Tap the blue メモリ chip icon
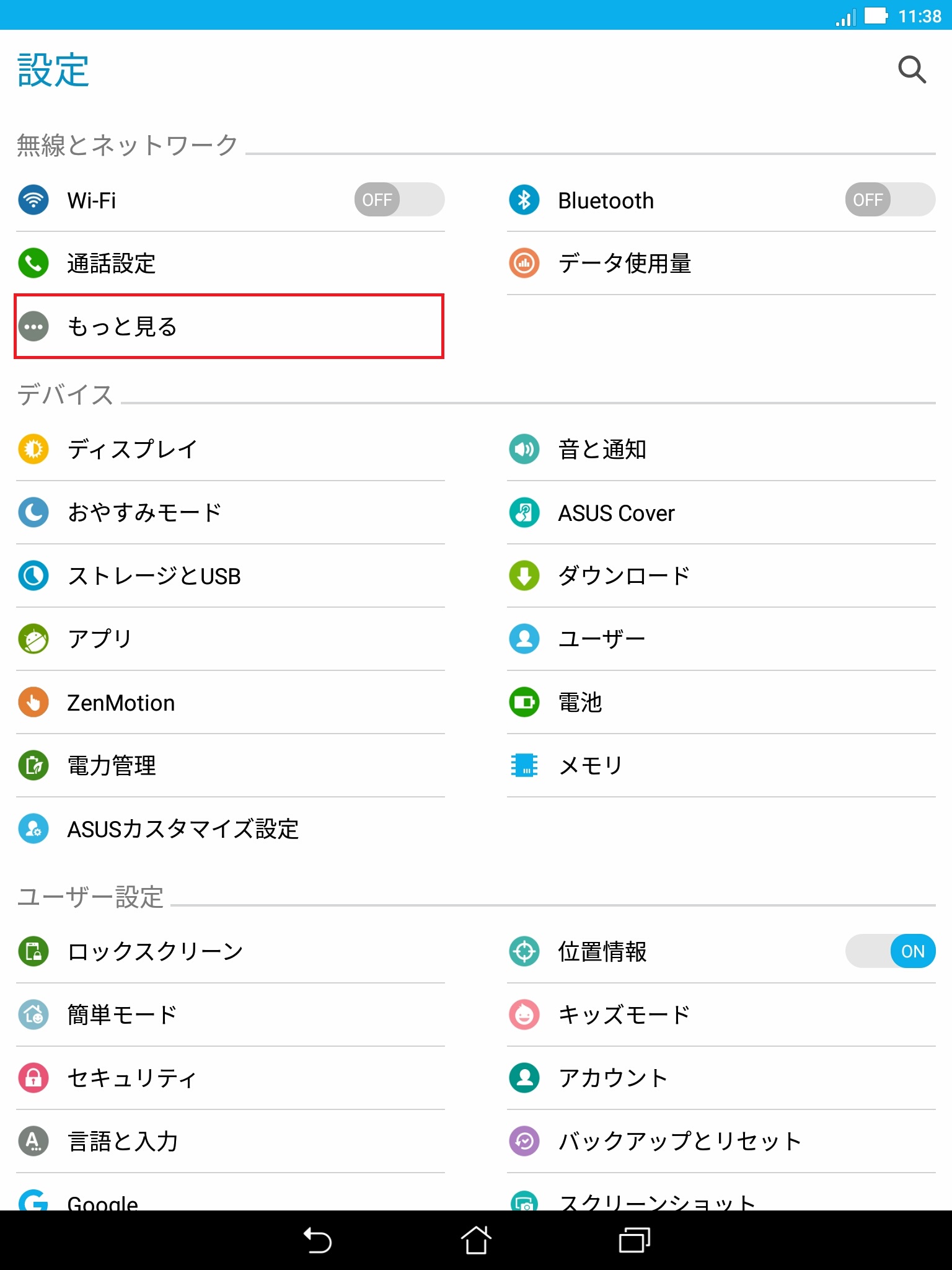Screen dimensions: 952x1270 [x=524, y=765]
